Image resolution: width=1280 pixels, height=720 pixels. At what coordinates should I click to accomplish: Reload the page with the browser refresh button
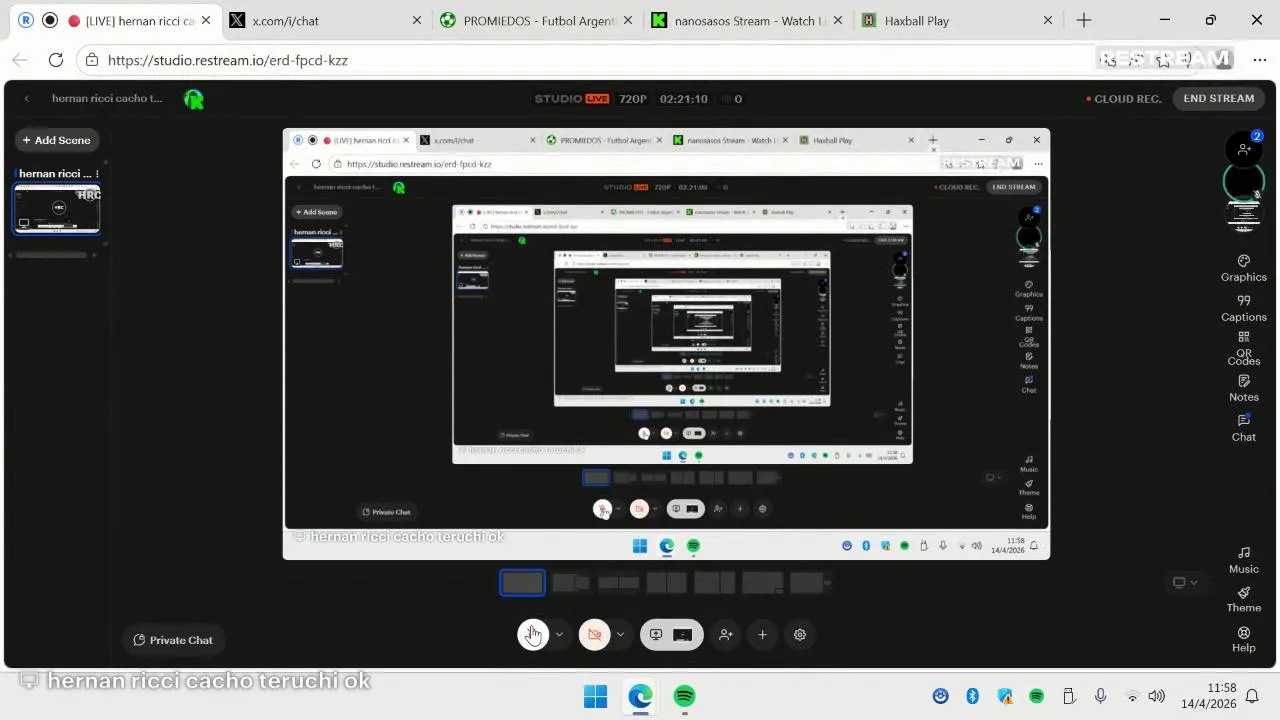coord(57,60)
